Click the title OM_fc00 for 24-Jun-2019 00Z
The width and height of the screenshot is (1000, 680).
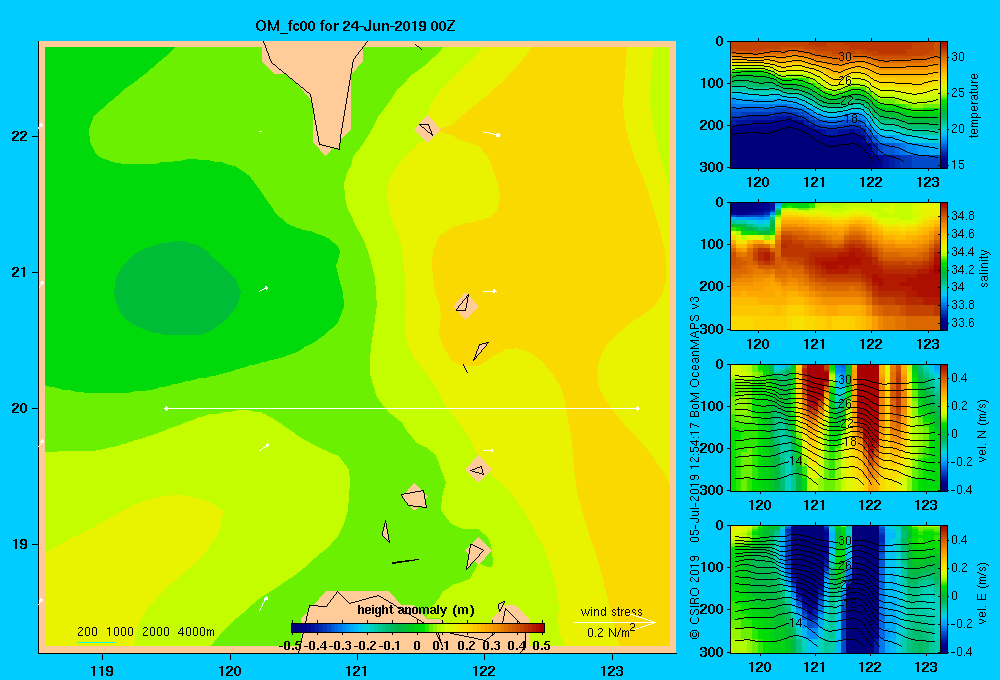click(355, 26)
